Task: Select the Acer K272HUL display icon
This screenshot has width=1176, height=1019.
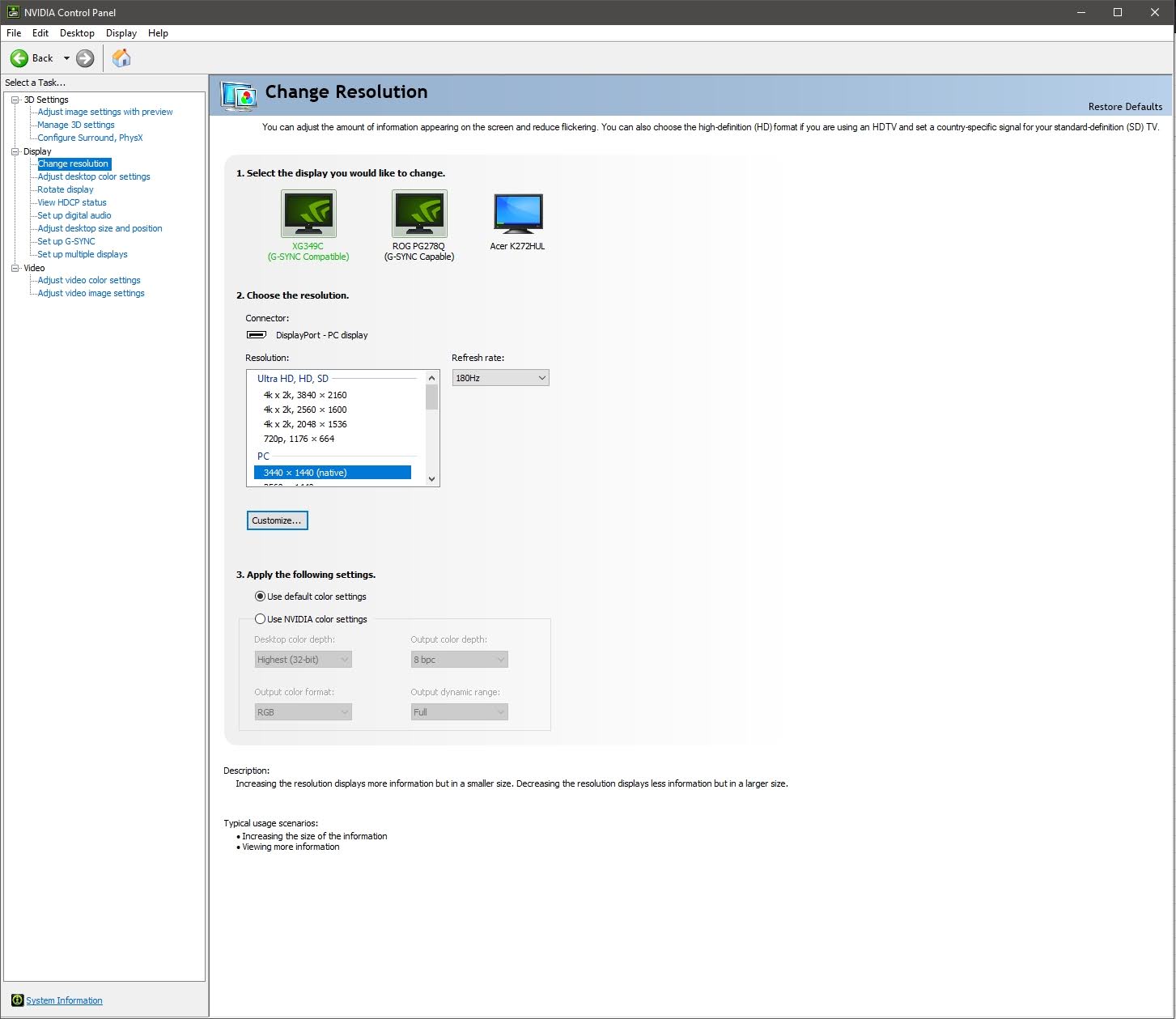Action: [x=518, y=214]
